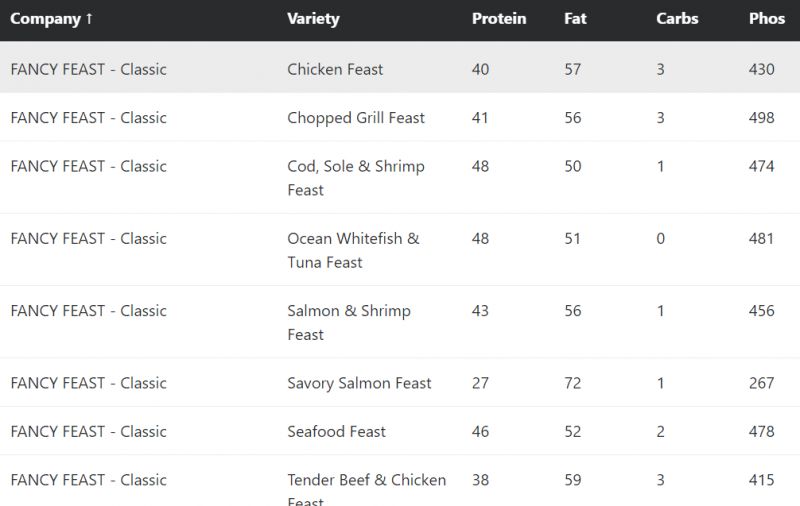Select the Chicken Feast row
The height and width of the screenshot is (506, 800).
coord(335,69)
